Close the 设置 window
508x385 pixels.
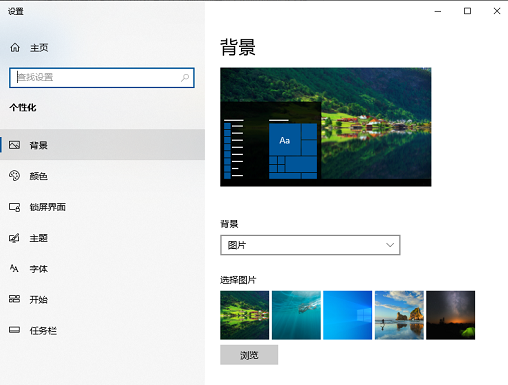(497, 11)
